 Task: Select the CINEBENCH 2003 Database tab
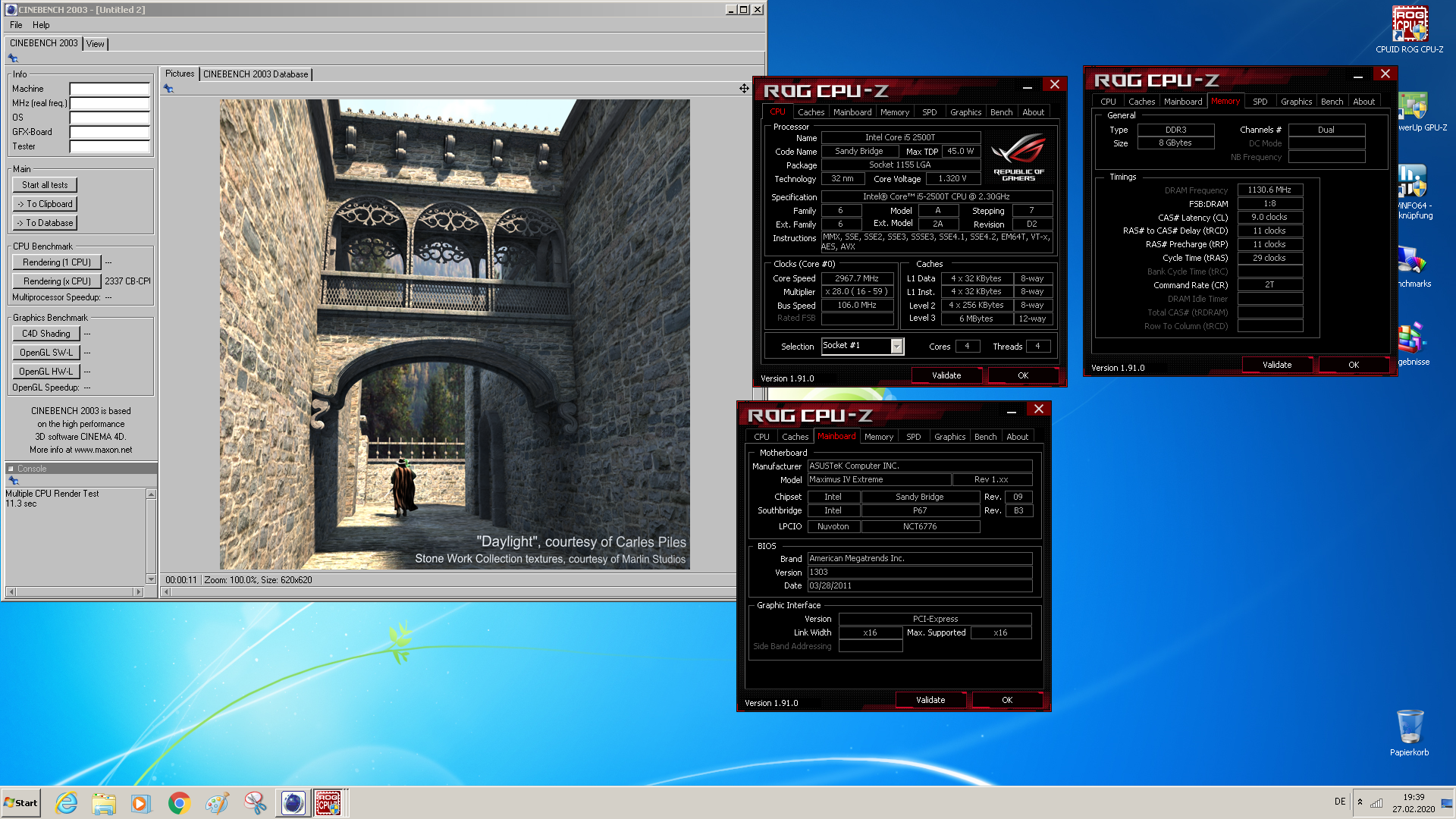[x=256, y=74]
